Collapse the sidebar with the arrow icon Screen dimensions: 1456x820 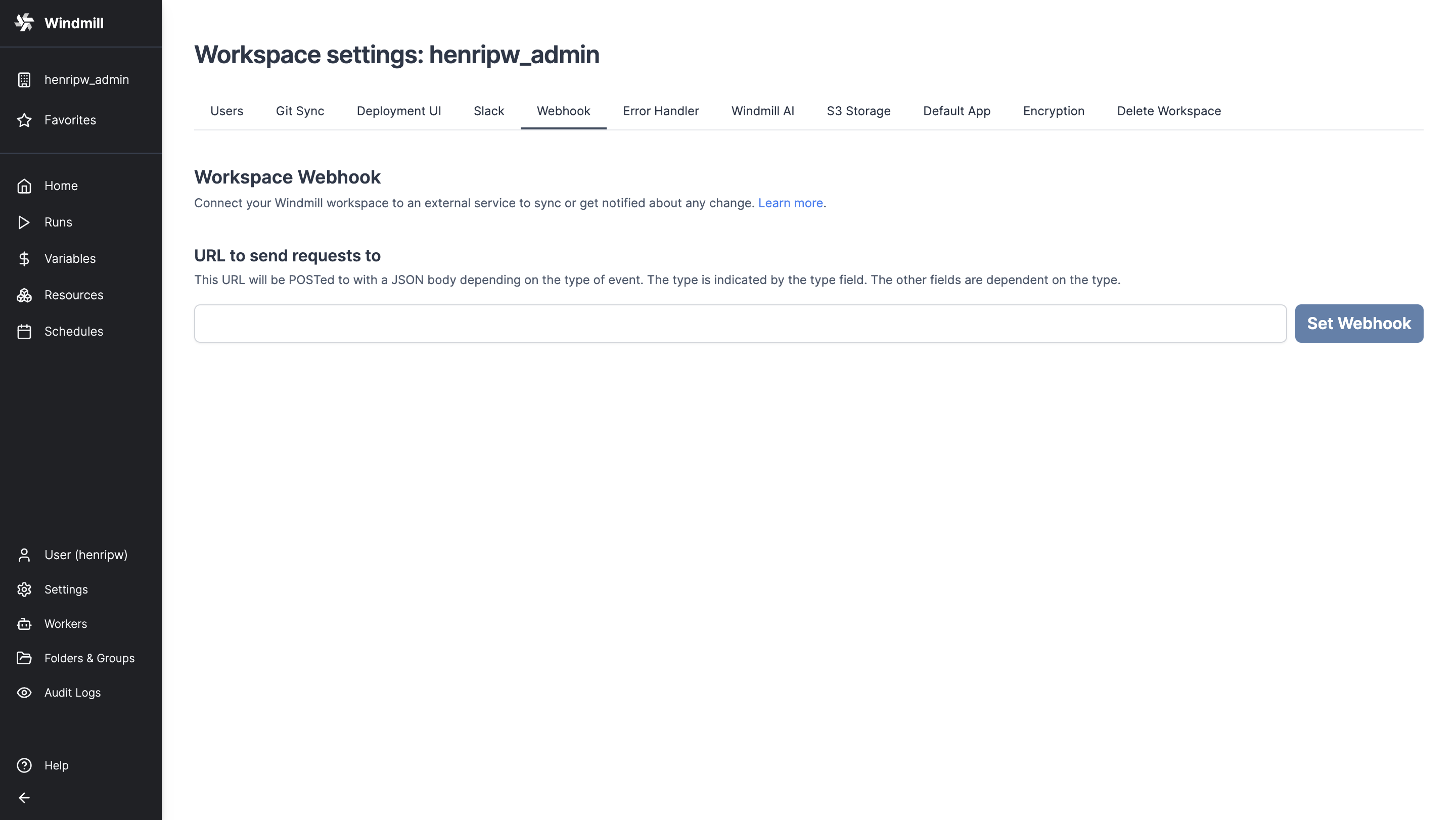click(24, 797)
